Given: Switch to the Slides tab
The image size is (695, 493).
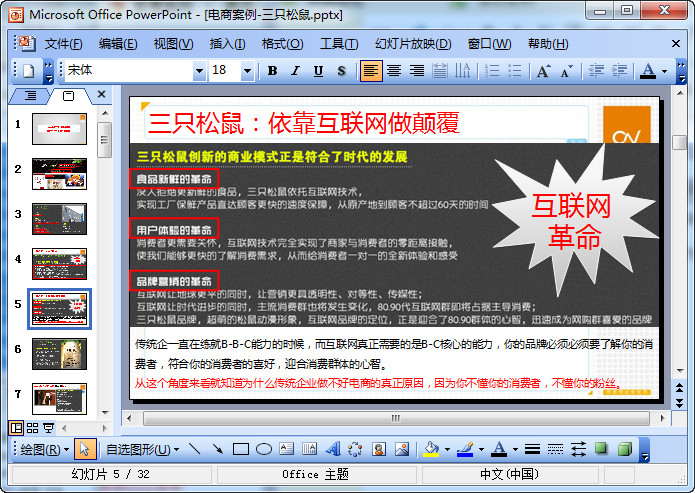Looking at the screenshot, I should click(x=68, y=95).
